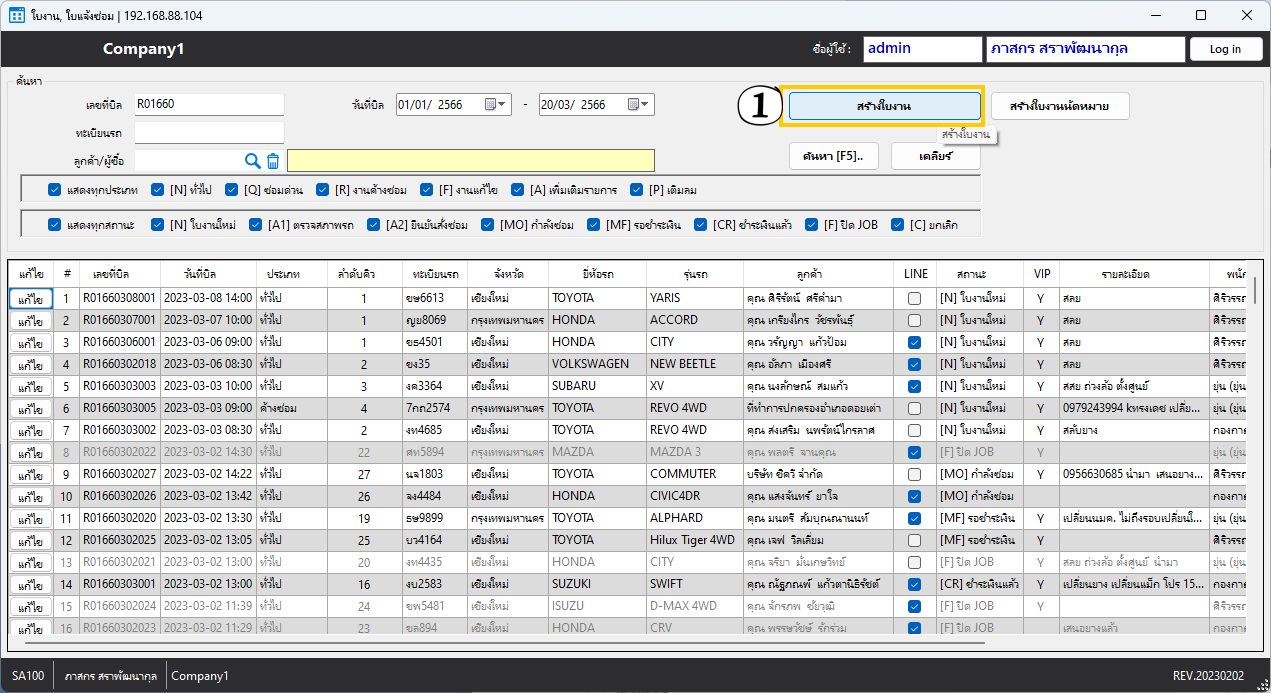This screenshot has height=693, width=1271.
Task: Click the เคลียร์ clear button
Action: (x=935, y=156)
